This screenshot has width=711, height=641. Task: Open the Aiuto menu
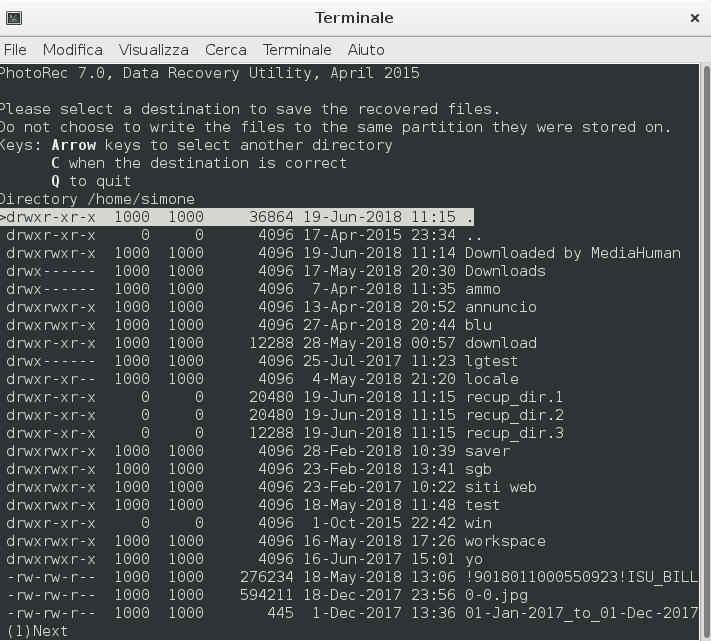[366, 49]
